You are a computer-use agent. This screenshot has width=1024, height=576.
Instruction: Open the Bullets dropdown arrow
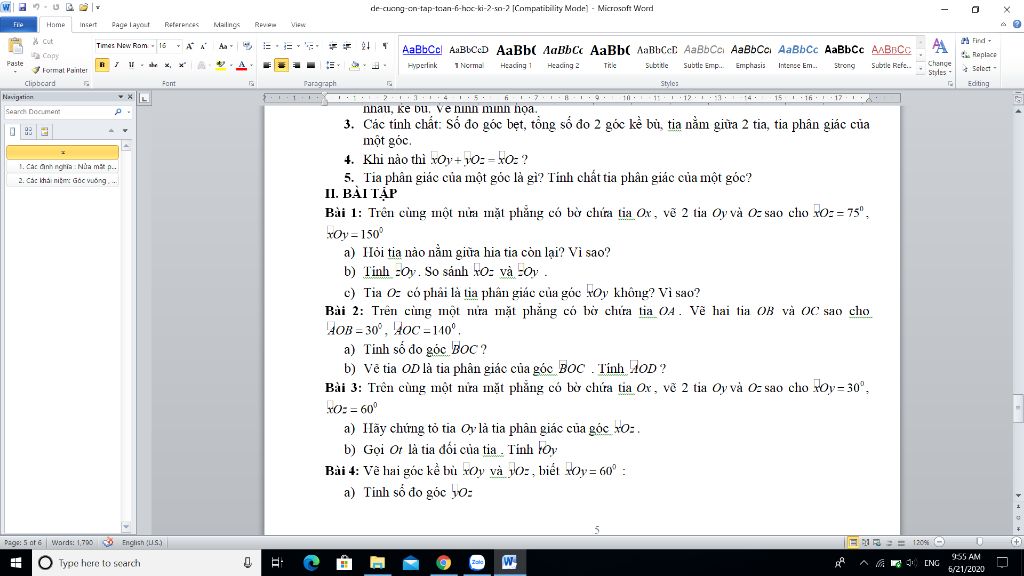tap(276, 46)
